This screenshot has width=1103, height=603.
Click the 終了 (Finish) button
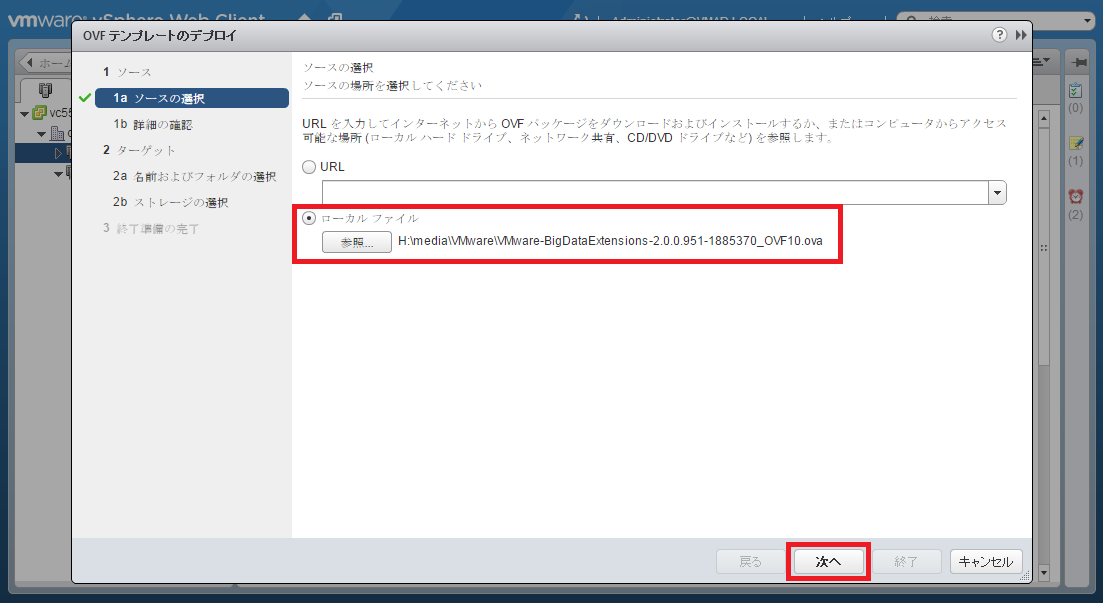pyautogui.click(x=906, y=561)
